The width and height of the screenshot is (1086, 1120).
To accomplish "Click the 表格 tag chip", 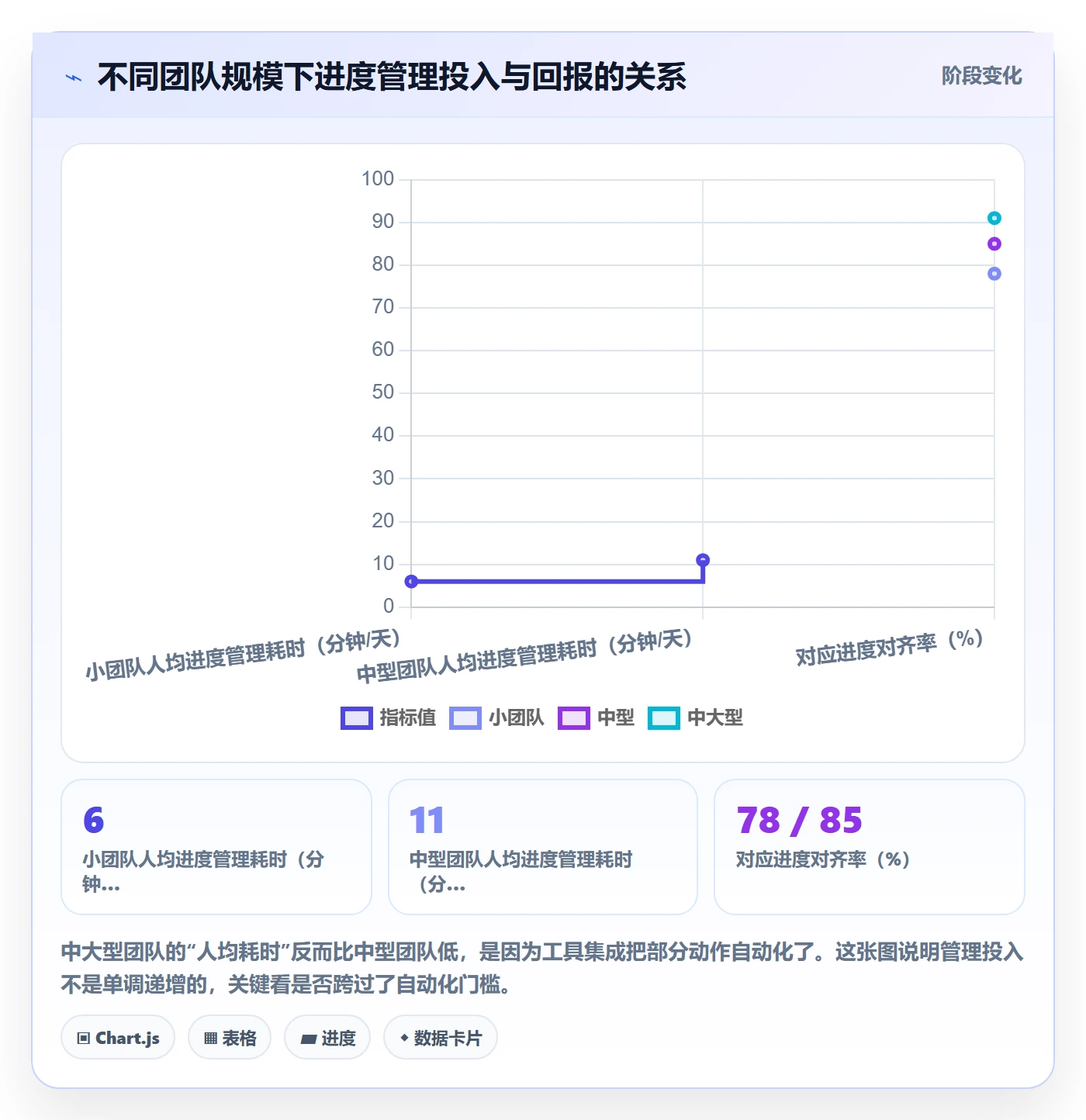I will tap(230, 1038).
